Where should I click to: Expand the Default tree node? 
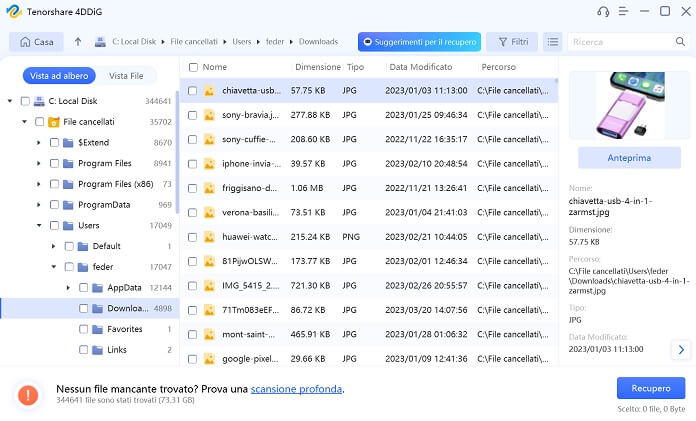(53, 246)
